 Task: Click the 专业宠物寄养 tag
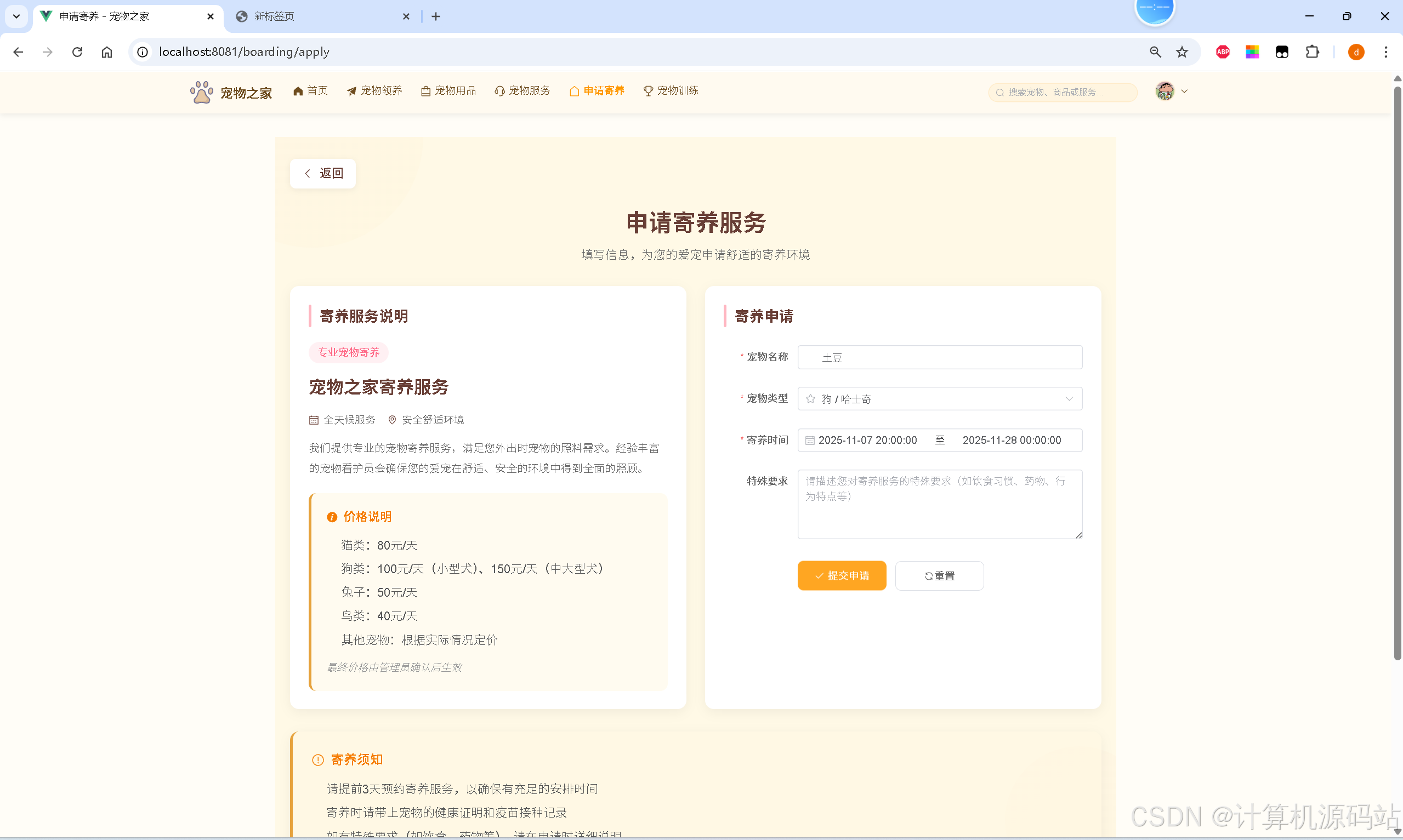click(348, 352)
